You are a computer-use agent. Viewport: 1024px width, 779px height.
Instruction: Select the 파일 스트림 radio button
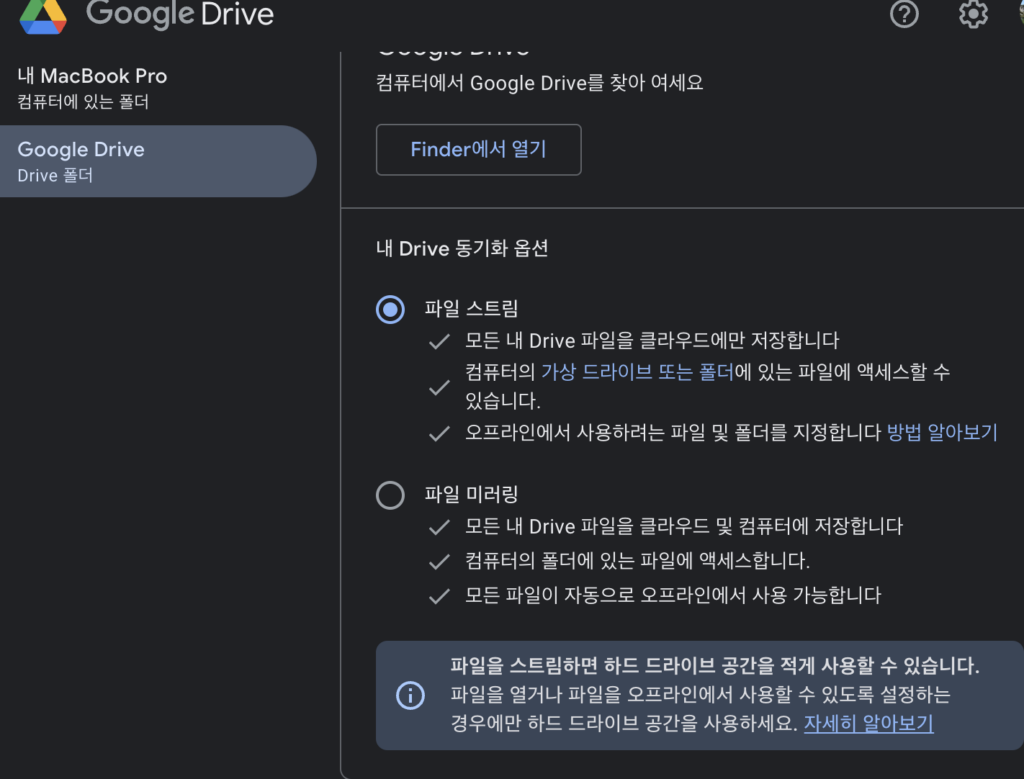click(390, 309)
